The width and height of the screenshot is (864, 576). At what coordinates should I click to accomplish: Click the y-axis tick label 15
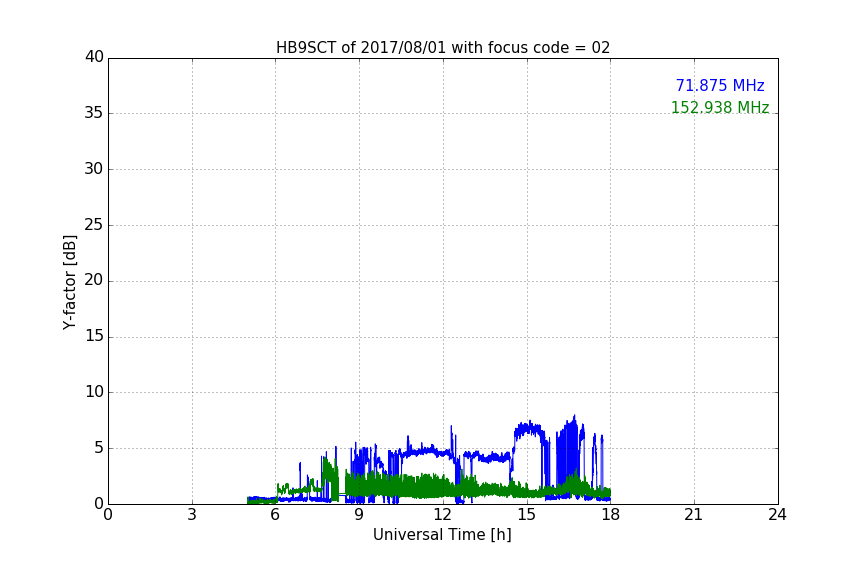click(x=94, y=336)
